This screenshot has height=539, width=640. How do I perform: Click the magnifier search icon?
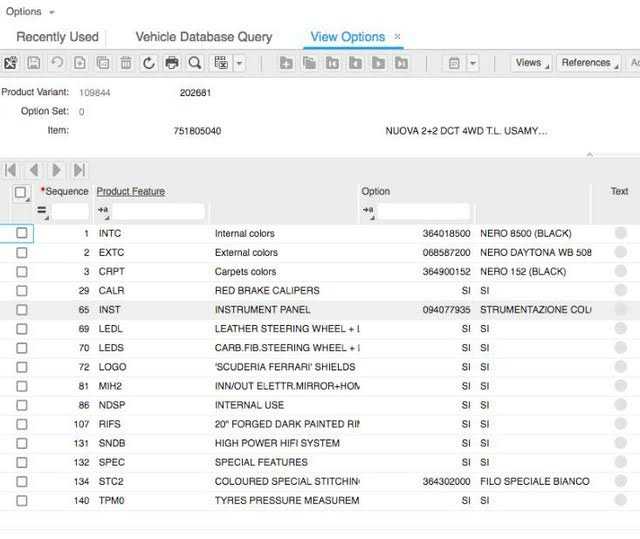[x=195, y=63]
